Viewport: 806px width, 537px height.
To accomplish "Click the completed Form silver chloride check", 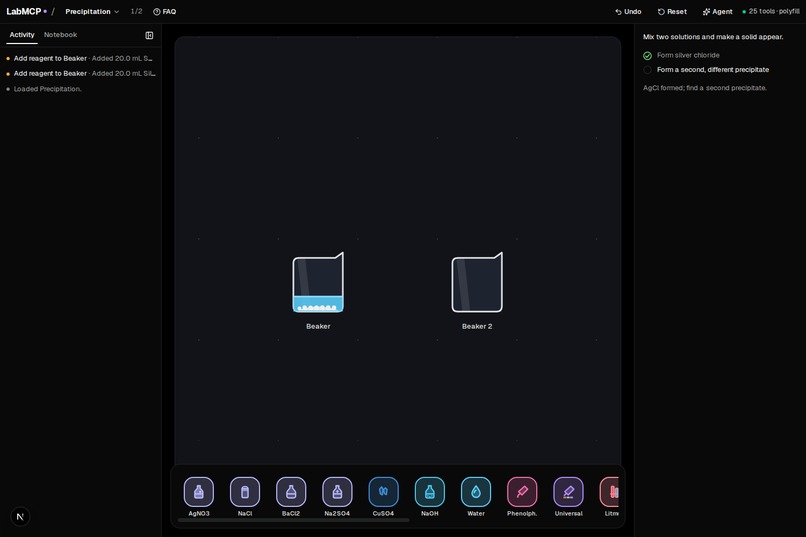I will [647, 55].
